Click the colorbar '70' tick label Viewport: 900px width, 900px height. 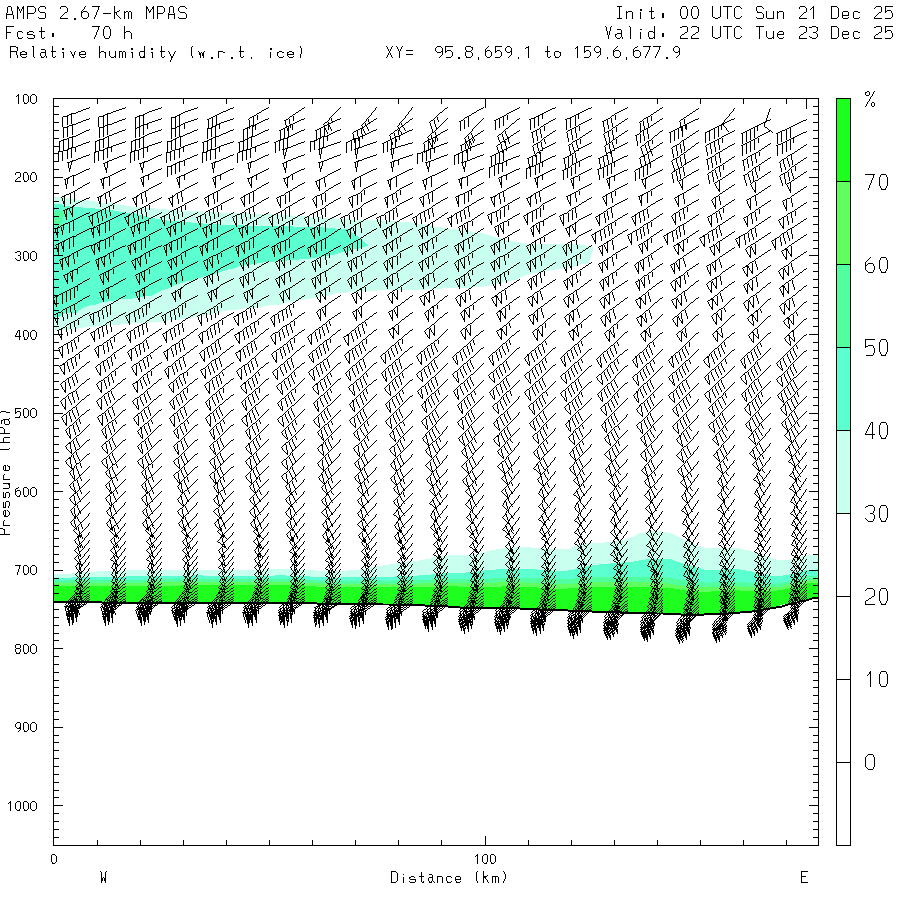point(876,183)
